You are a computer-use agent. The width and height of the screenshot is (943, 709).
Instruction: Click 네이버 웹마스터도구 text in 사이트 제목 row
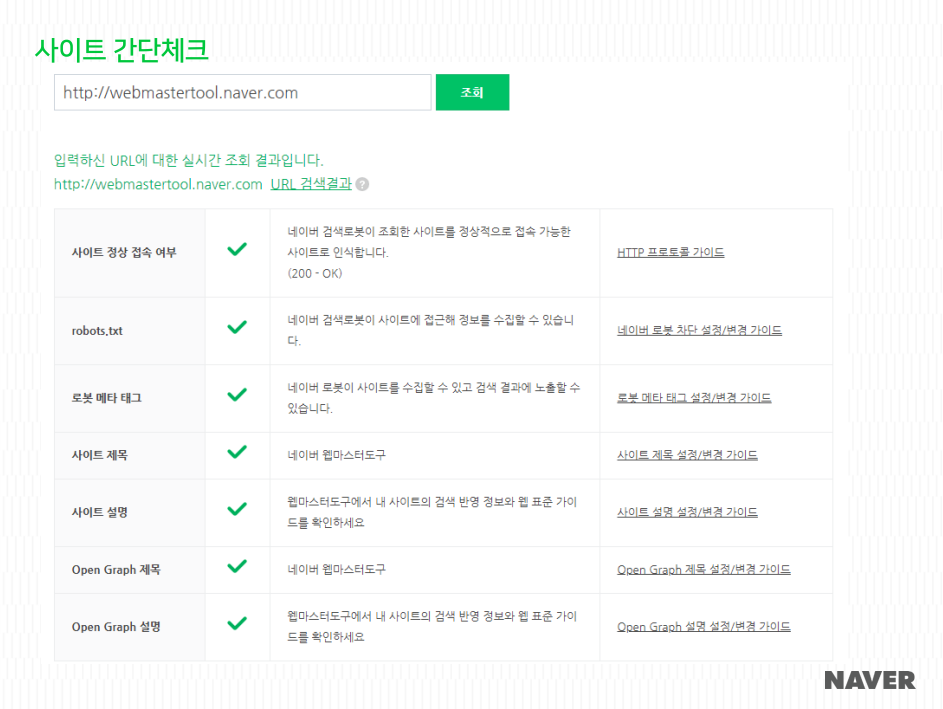[336, 455]
